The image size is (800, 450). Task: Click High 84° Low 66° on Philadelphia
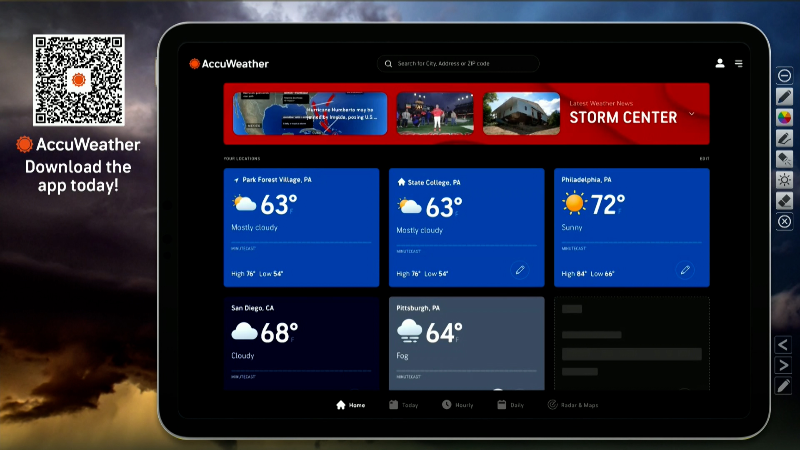tap(588, 274)
